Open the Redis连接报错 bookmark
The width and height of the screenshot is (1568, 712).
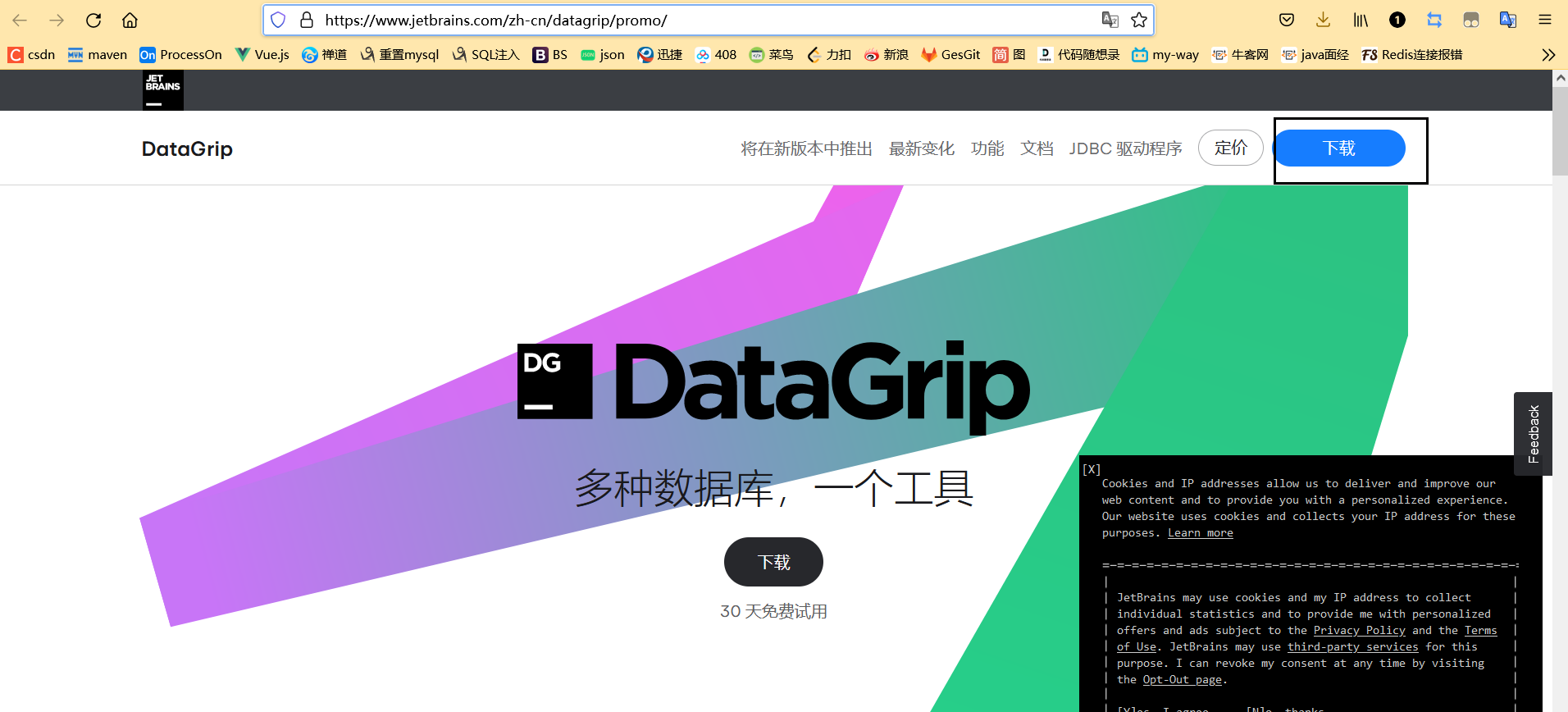(1411, 55)
